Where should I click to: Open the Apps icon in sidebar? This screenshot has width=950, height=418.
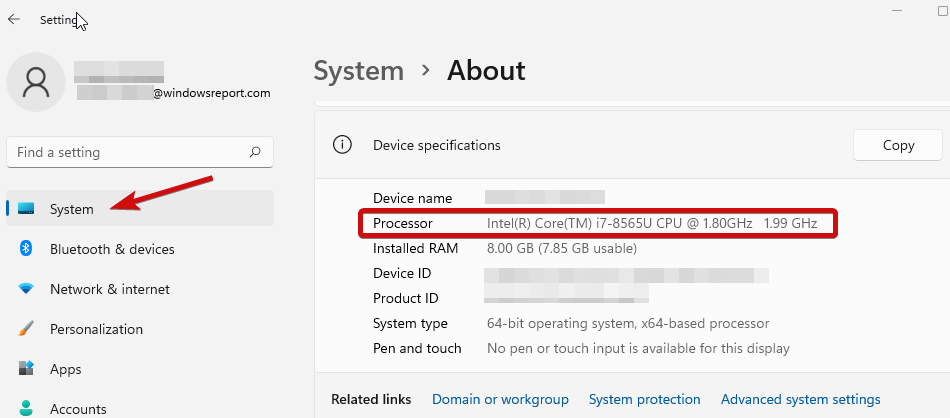(x=27, y=369)
